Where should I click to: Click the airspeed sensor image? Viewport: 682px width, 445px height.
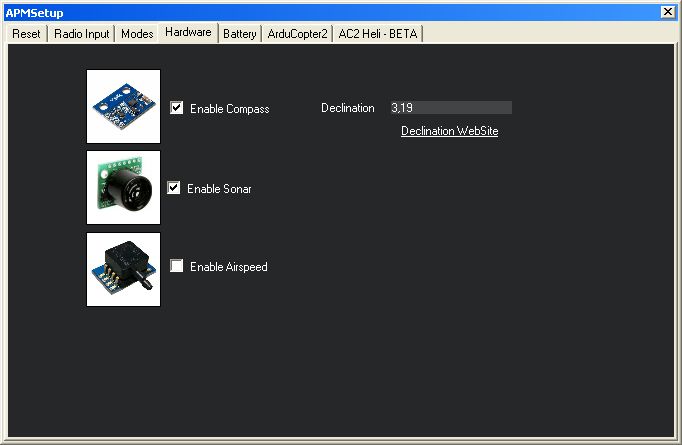[x=124, y=269]
